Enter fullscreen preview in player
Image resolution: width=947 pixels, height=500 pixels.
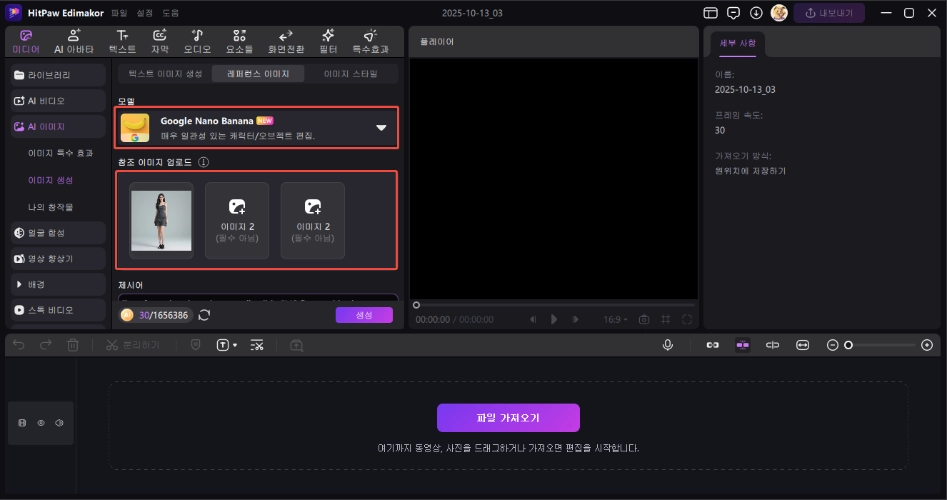[687, 319]
